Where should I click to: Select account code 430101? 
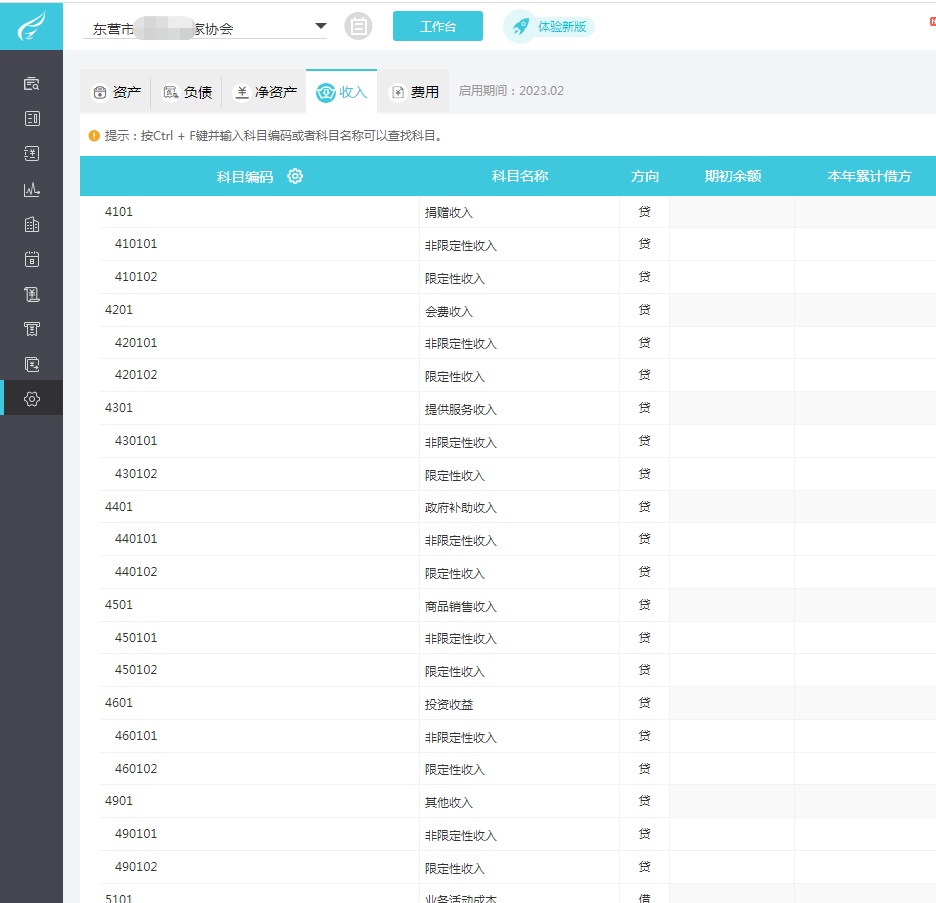pos(136,440)
